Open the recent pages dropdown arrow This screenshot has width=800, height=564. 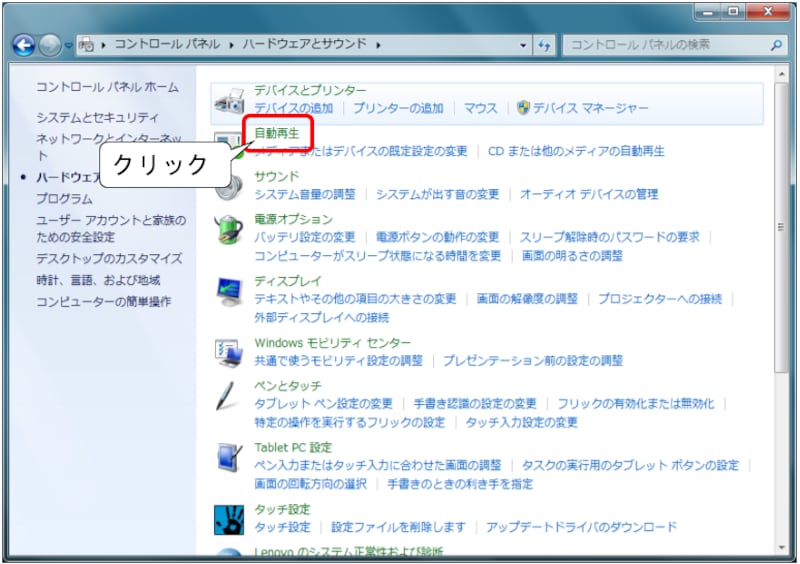(x=69, y=45)
